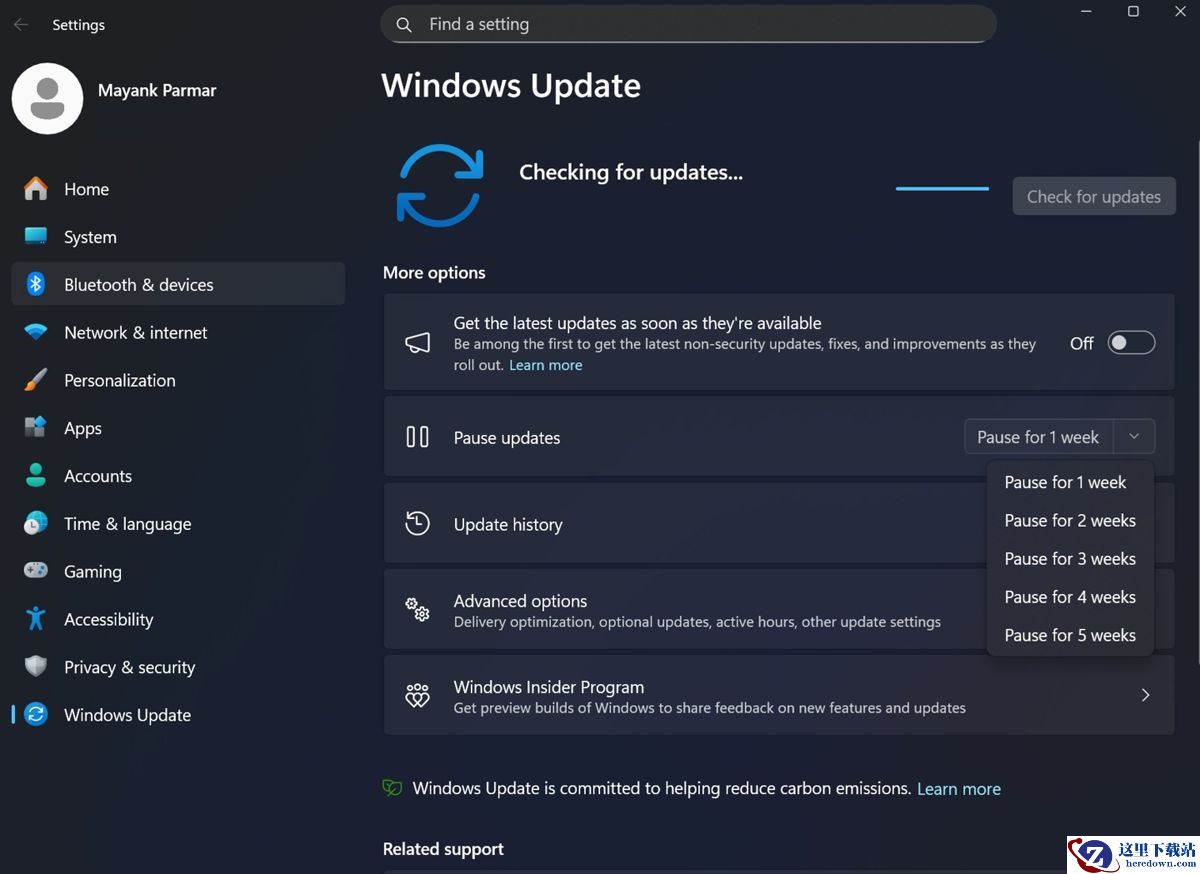Collapse the pause duration dropdown chevron
The image size is (1200, 874).
pos(1133,437)
